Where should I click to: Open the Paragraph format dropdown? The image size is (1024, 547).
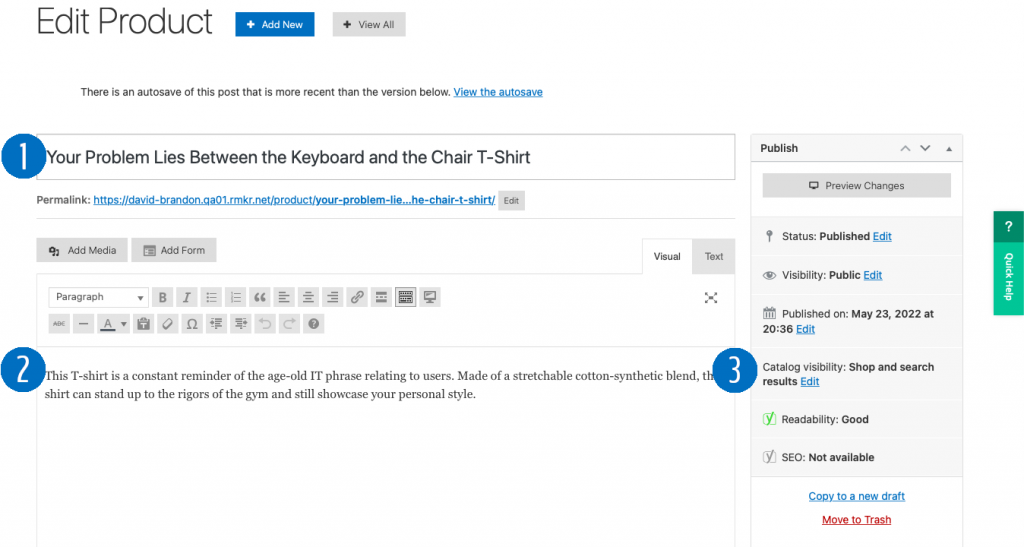[98, 297]
